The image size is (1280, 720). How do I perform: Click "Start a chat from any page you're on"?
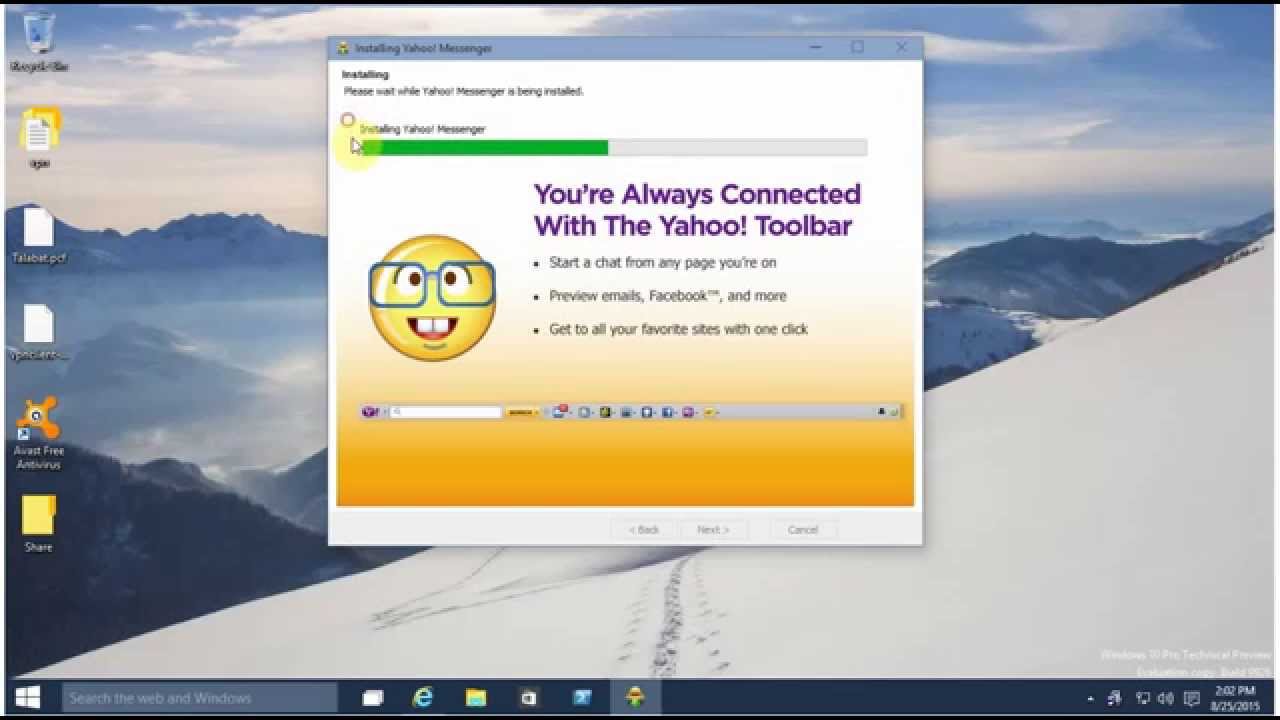662,263
